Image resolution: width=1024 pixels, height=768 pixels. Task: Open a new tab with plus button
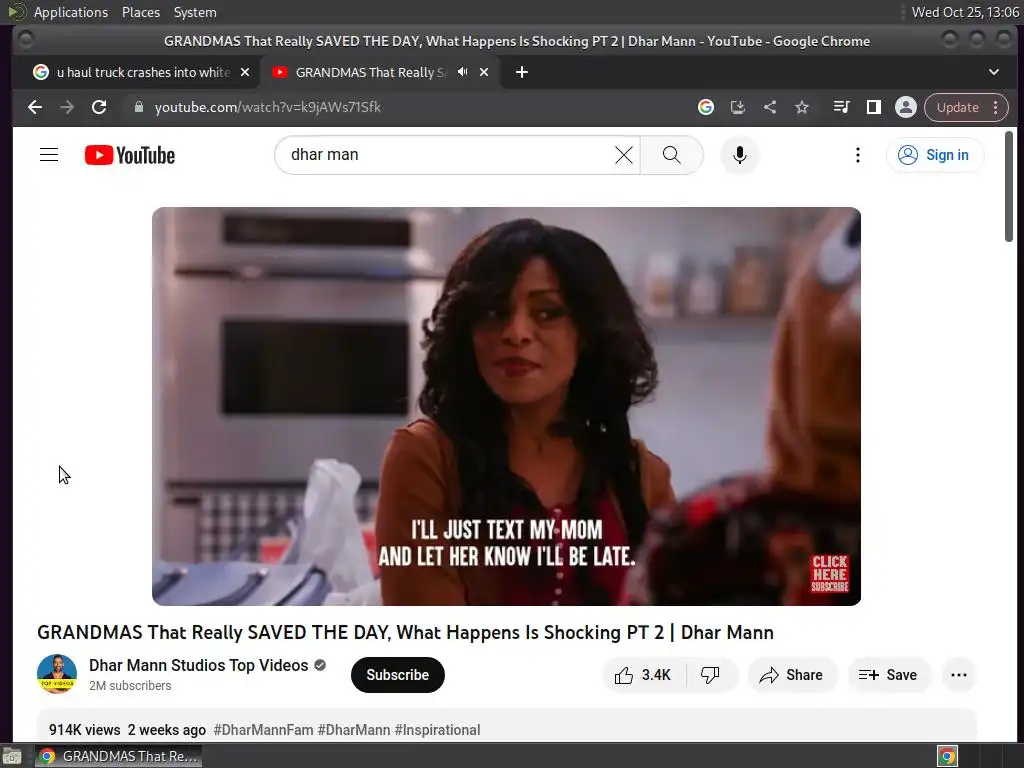click(x=521, y=72)
